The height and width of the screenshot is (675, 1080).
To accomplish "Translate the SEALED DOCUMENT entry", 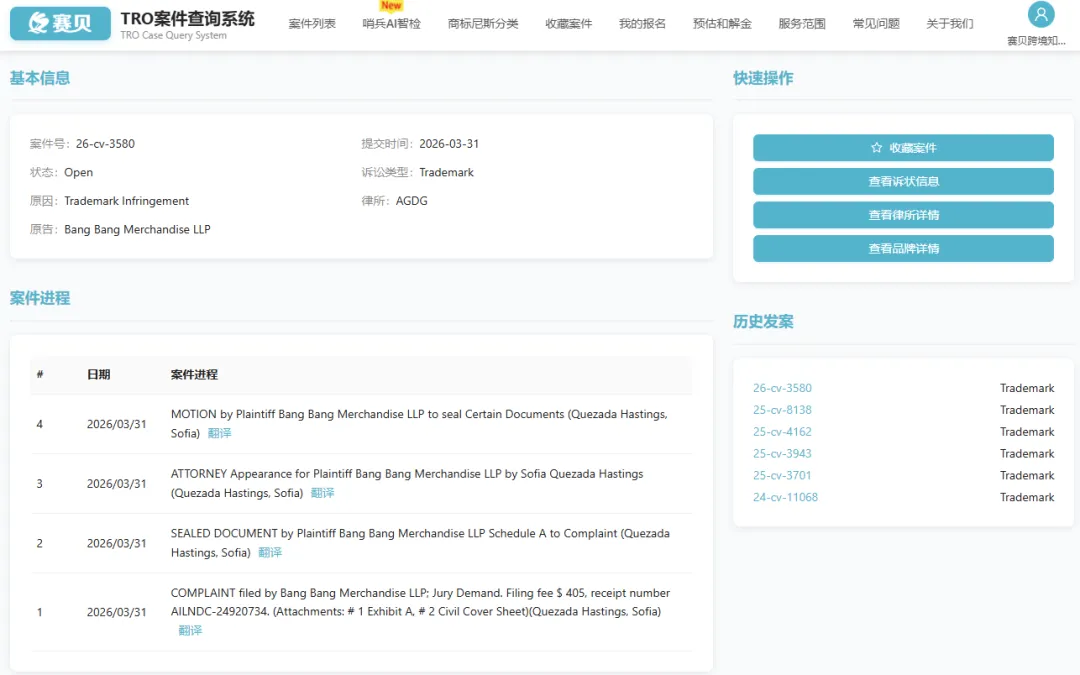I will 270,552.
